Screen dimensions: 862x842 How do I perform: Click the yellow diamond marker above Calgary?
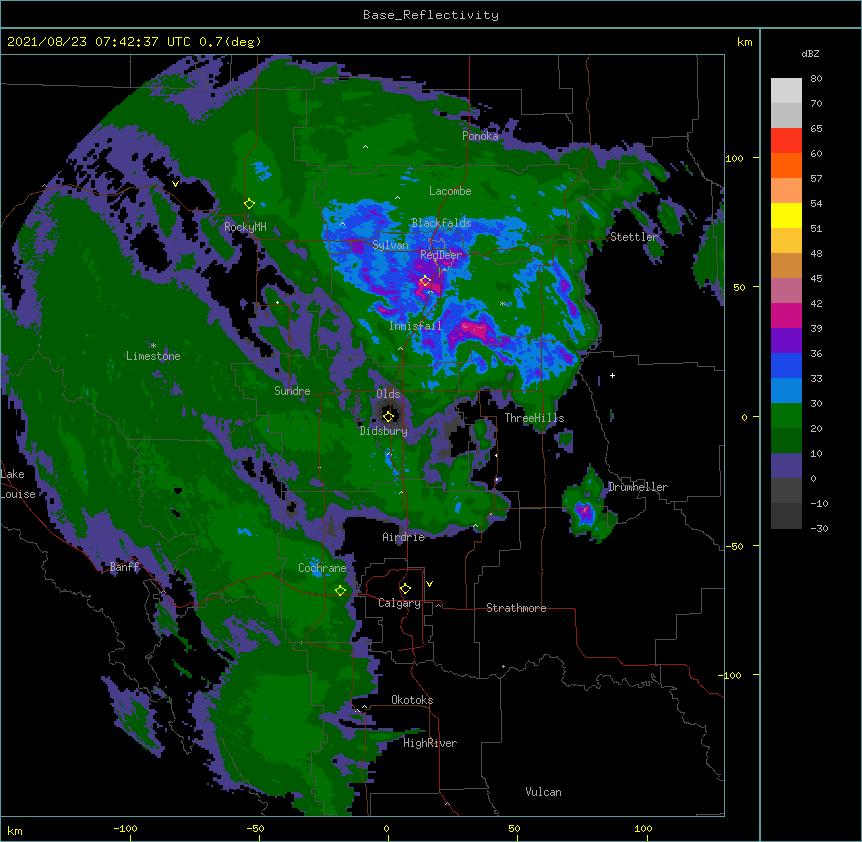pyautogui.click(x=405, y=589)
